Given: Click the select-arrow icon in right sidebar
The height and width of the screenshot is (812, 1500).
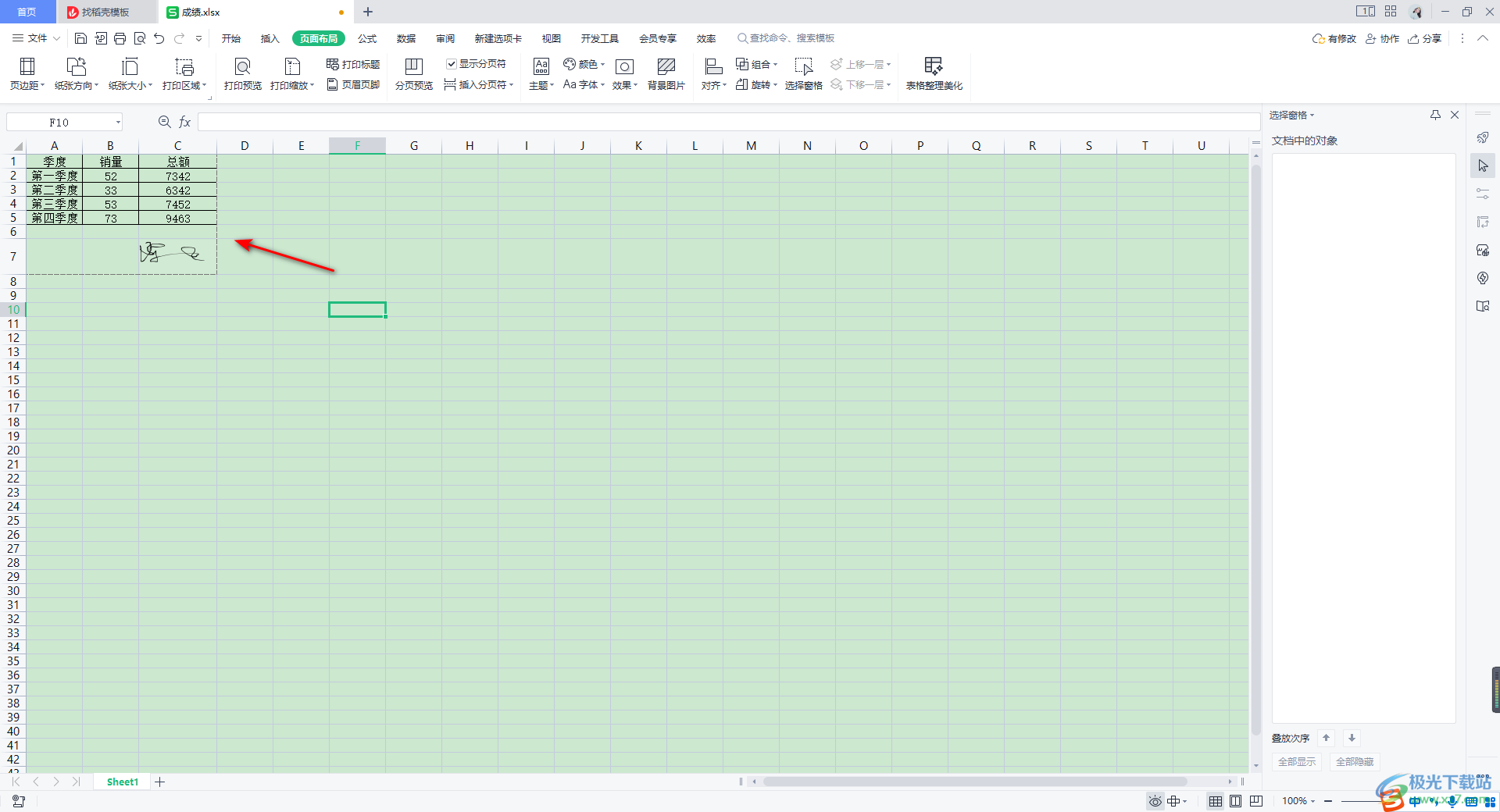Looking at the screenshot, I should [x=1483, y=166].
